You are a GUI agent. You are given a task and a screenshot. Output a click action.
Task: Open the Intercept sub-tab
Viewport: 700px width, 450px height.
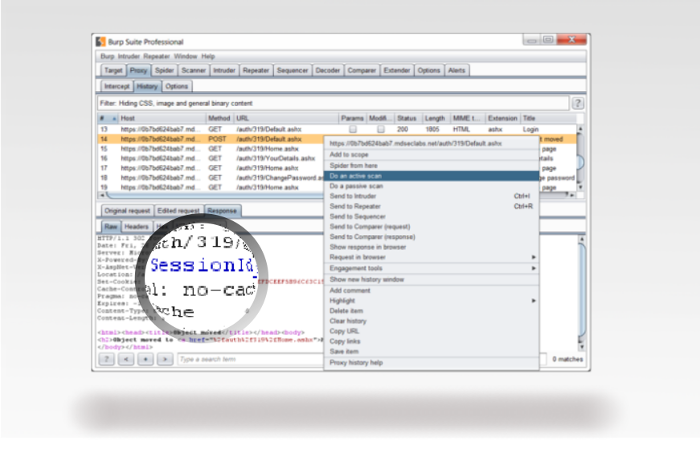117,86
